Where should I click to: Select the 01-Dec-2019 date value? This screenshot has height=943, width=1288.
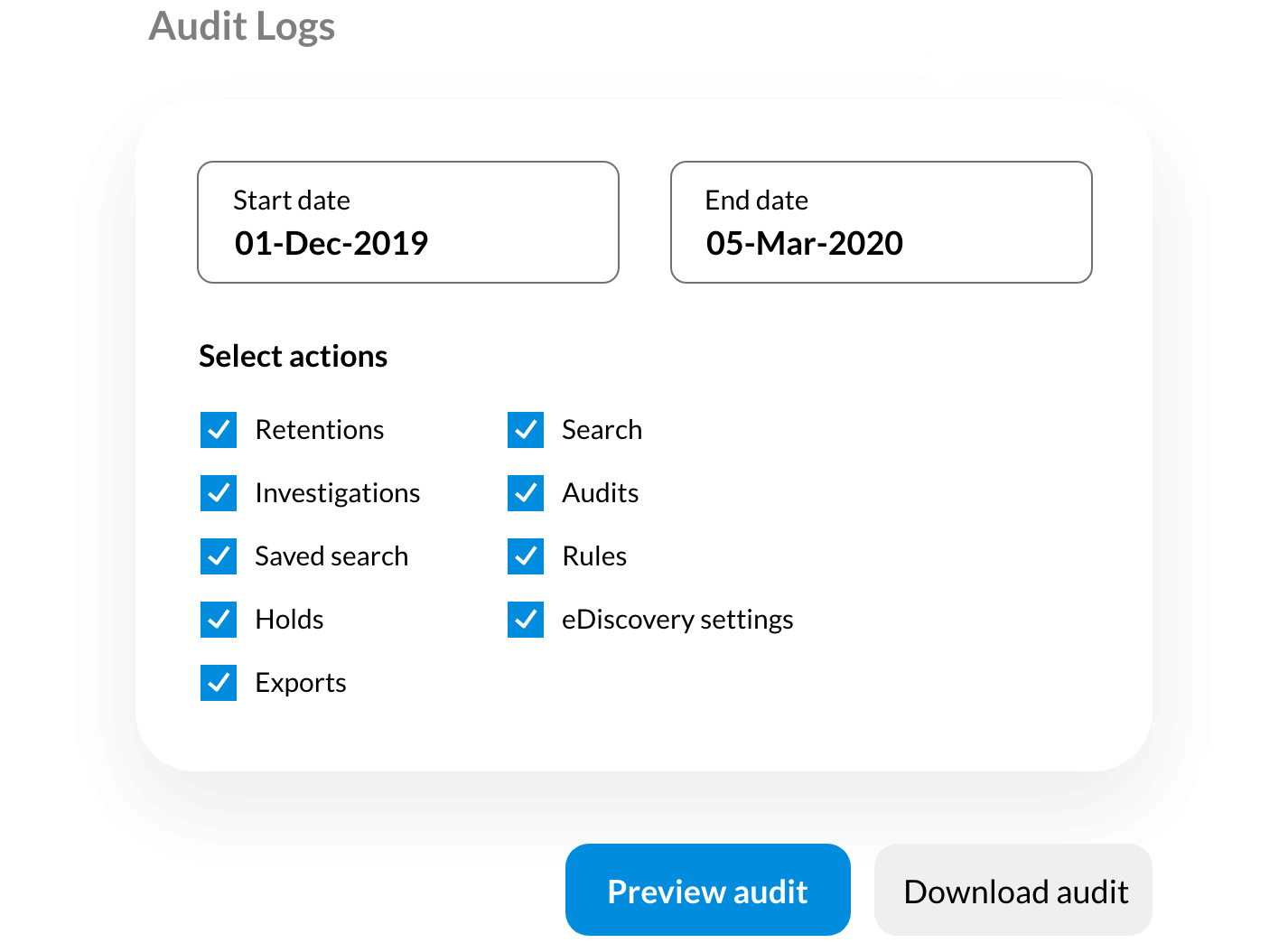point(331,244)
